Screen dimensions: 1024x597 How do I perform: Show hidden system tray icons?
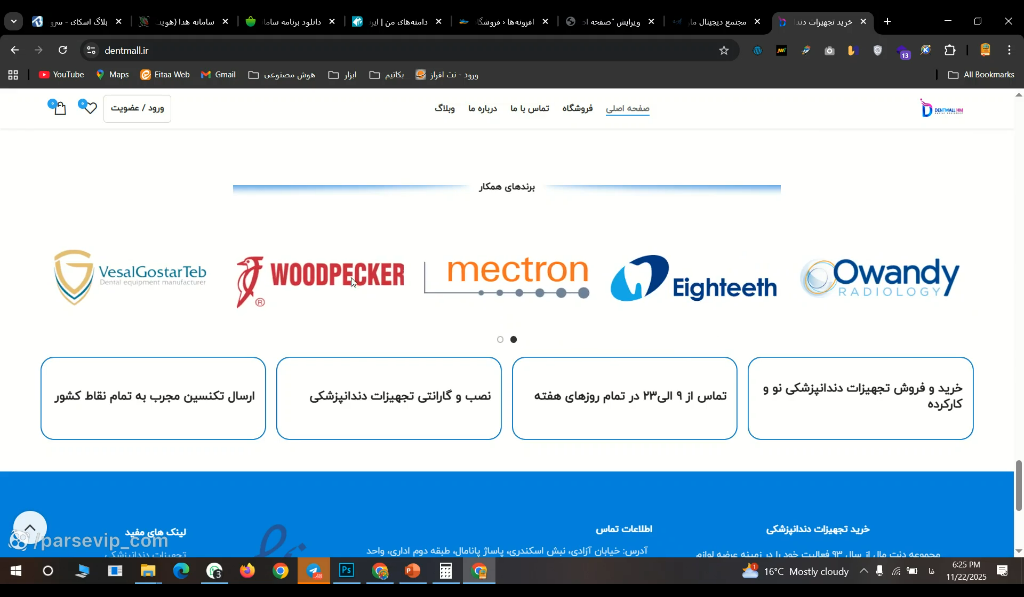[863, 571]
